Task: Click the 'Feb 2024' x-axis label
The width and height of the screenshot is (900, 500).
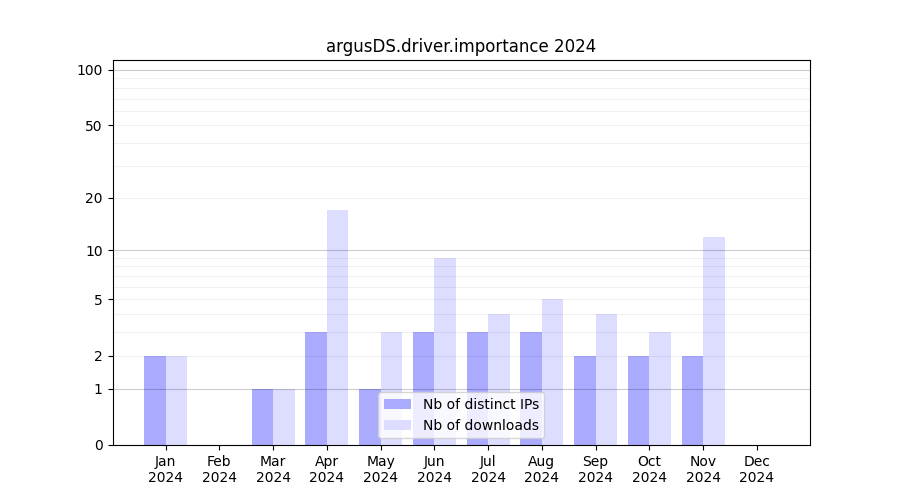Action: (219, 469)
